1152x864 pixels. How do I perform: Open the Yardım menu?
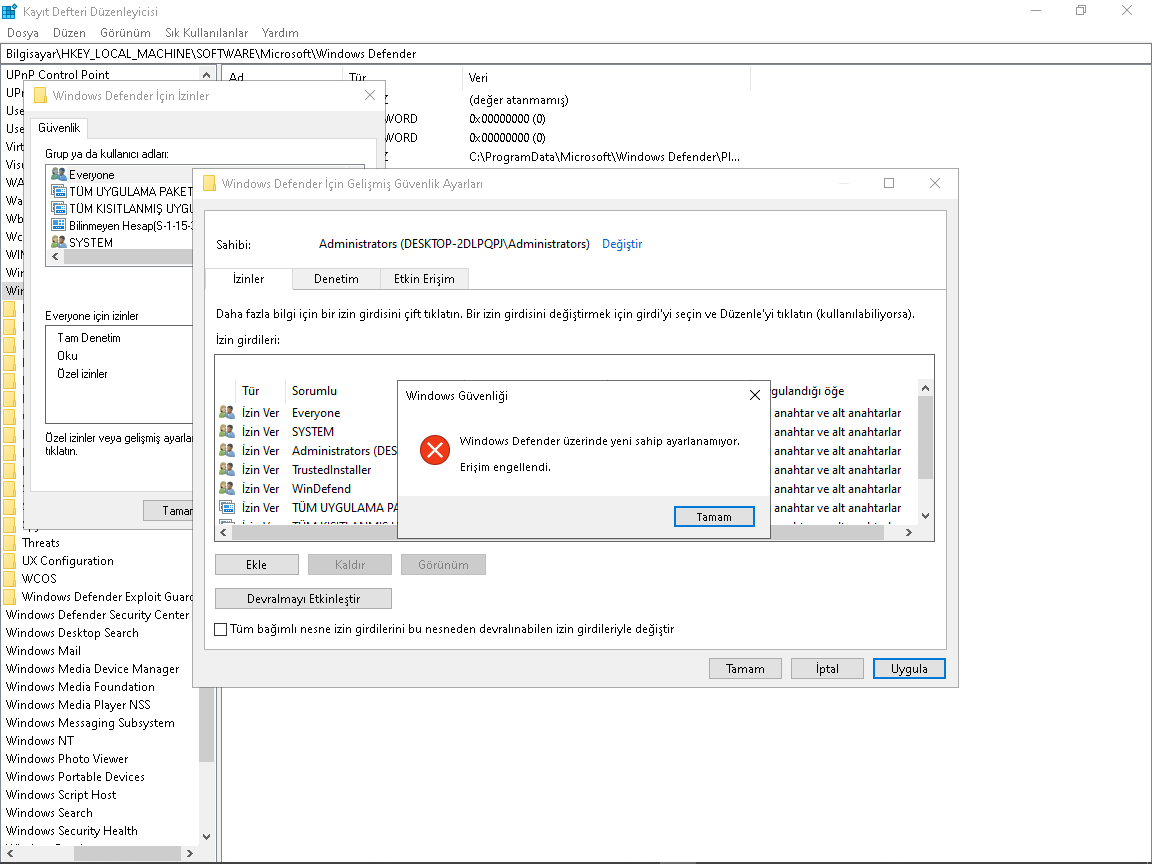click(280, 33)
